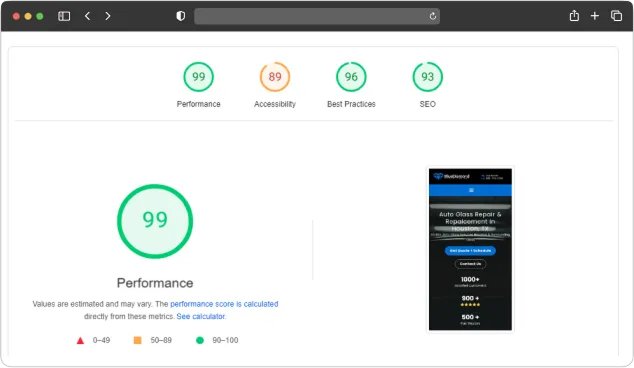634x368 pixels.
Task: Select the Accessibility 89 score gauge
Action: tap(275, 77)
